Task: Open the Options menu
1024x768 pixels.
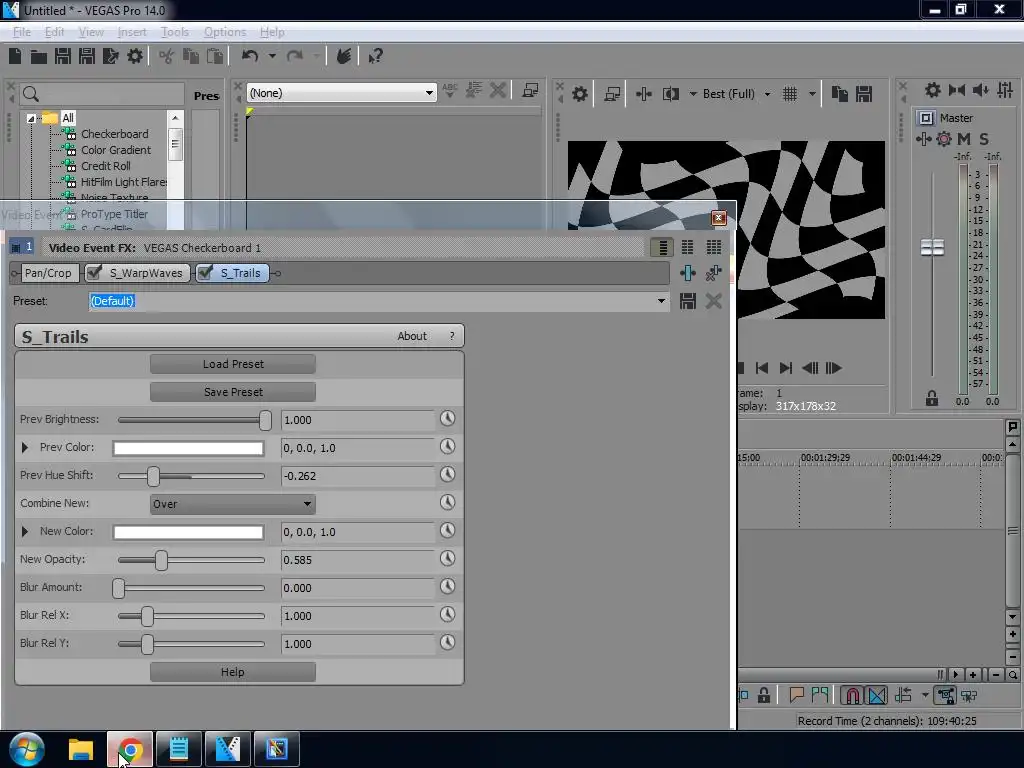Action: tap(225, 32)
